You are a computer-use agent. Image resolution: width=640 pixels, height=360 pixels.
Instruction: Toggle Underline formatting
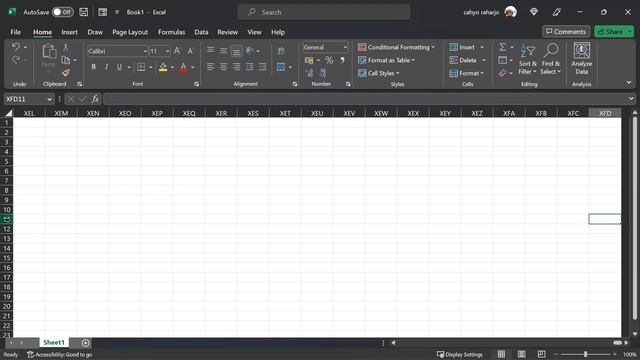point(119,67)
